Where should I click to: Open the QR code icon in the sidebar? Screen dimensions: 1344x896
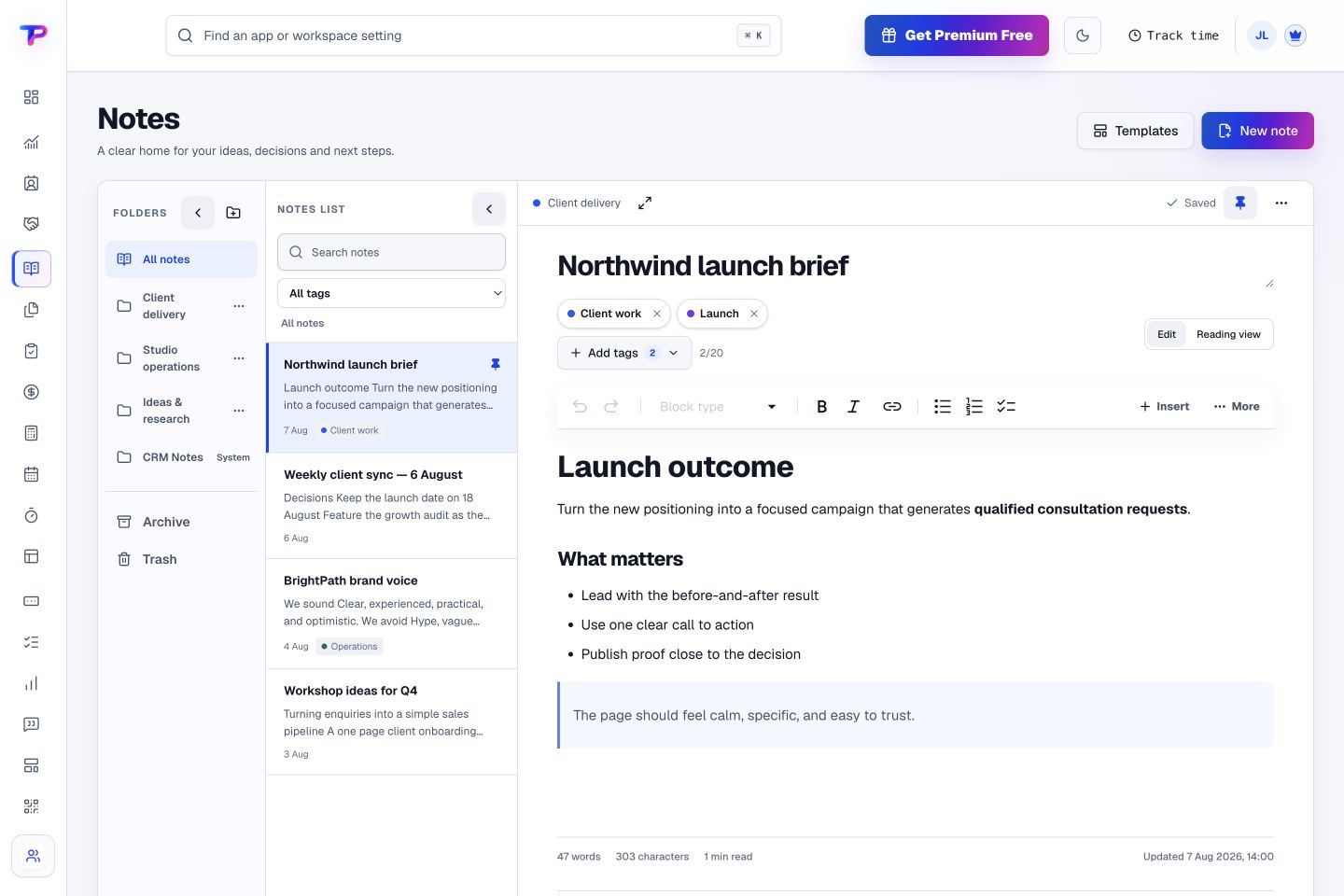pos(32,806)
